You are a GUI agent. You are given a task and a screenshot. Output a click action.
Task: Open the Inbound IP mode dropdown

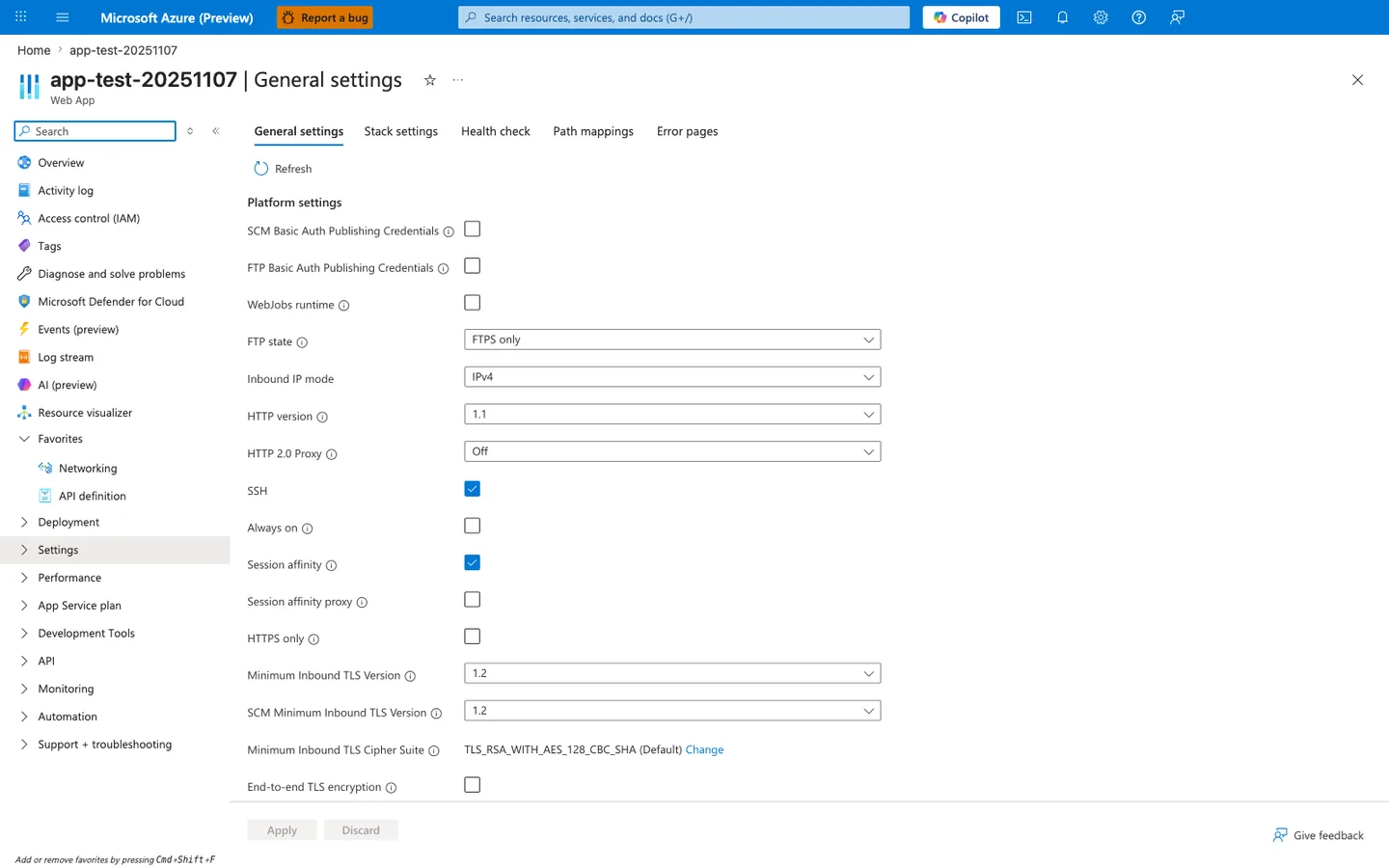pos(672,377)
